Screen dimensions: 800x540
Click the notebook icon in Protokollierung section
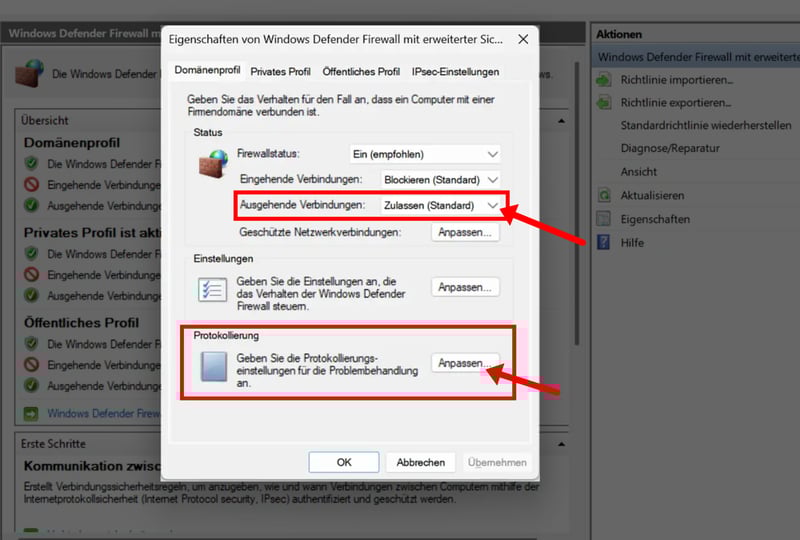(x=213, y=366)
